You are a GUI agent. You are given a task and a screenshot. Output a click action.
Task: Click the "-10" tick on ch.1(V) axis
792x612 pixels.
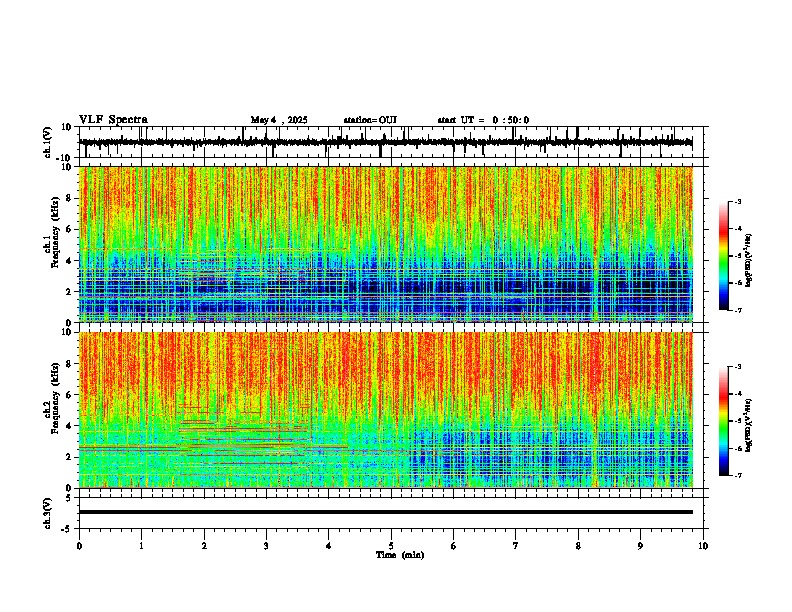pyautogui.click(x=65, y=158)
